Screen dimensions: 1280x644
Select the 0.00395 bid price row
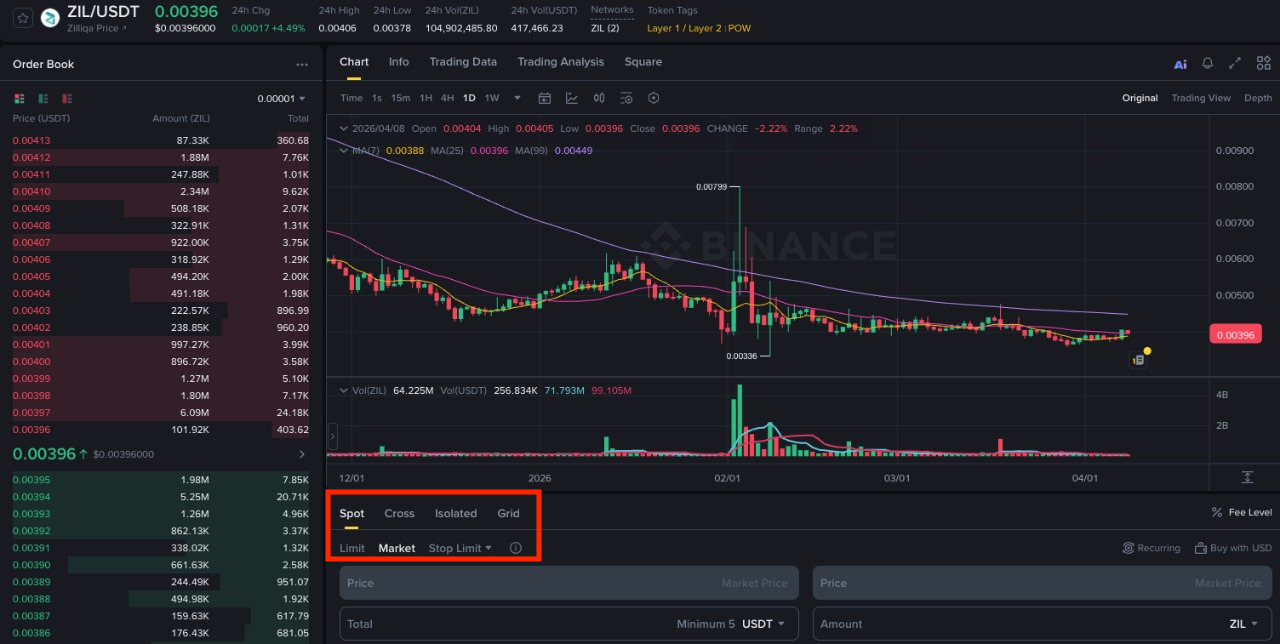pyautogui.click(x=161, y=479)
